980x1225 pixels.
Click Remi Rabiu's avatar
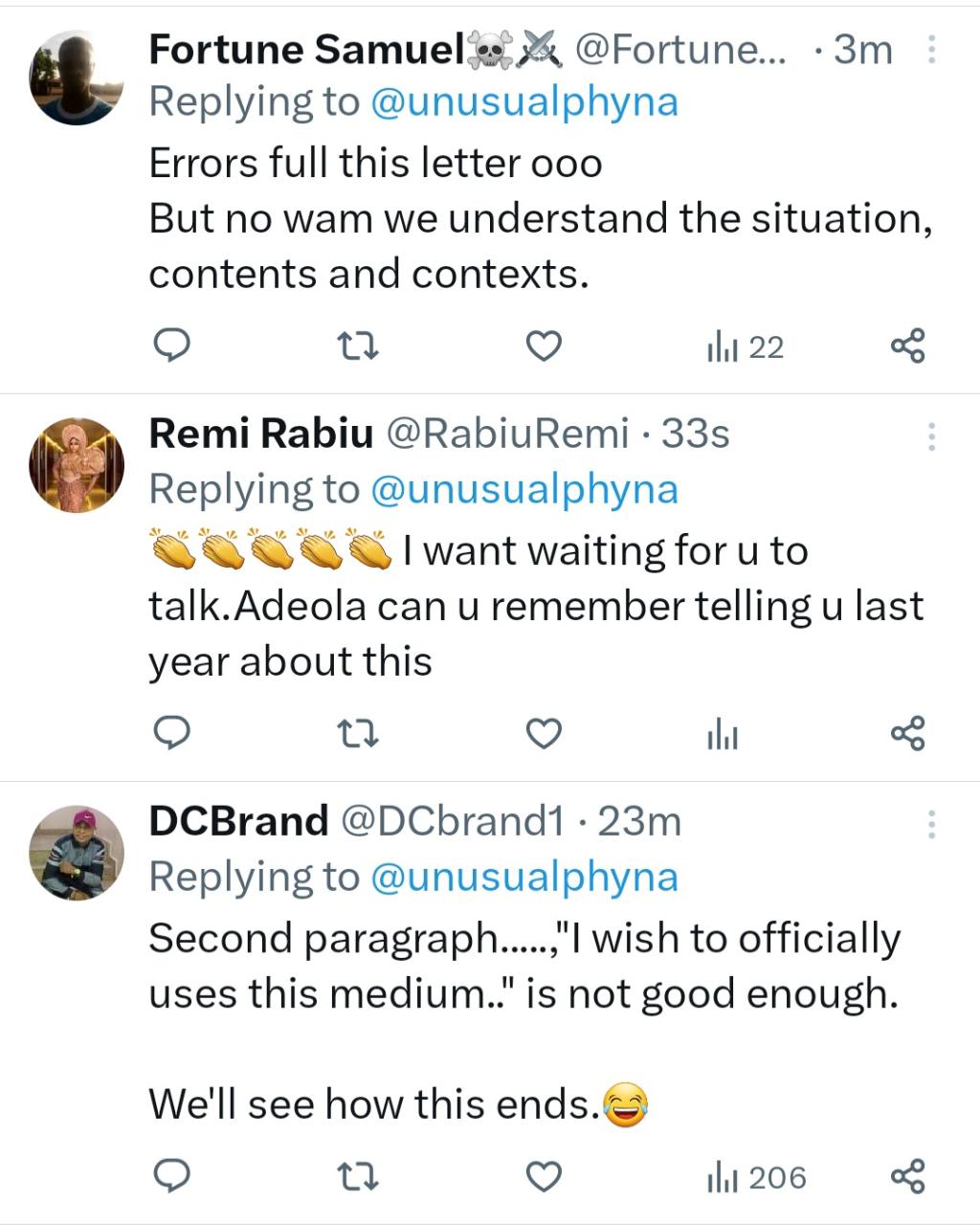point(77,463)
